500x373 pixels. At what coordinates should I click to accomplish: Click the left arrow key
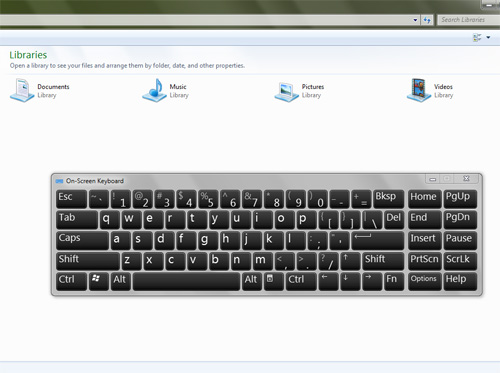coord(328,281)
